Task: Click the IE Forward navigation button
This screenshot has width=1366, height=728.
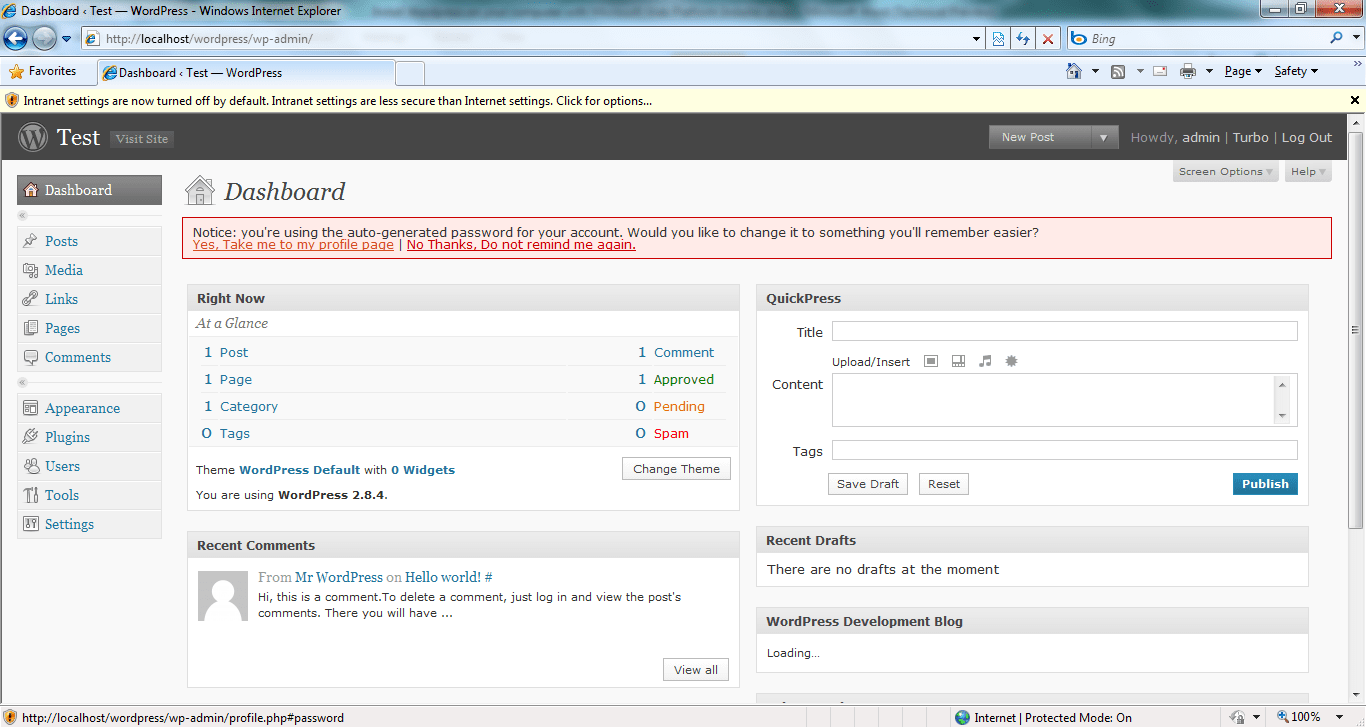Action: pos(44,38)
